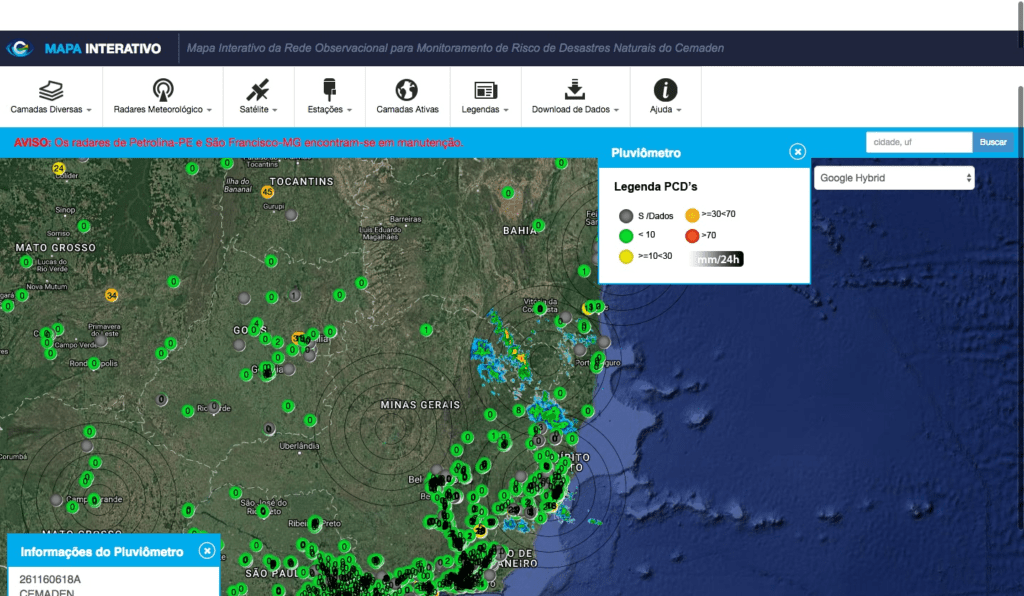1024x596 pixels.
Task: Expand the Satélite dropdown arrow
Action: (275, 107)
